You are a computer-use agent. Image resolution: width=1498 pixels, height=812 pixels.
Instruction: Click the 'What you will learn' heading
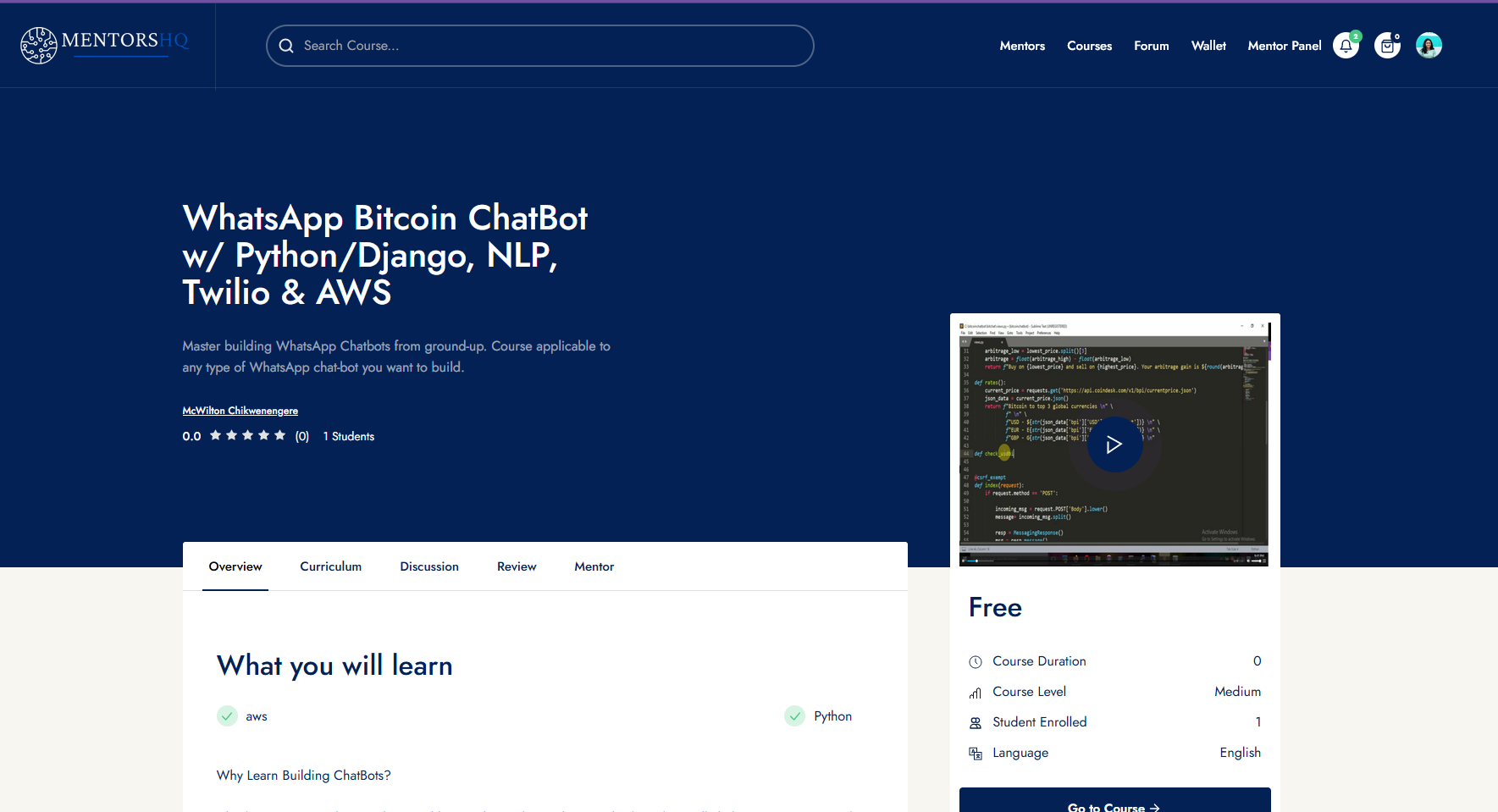[x=334, y=666]
